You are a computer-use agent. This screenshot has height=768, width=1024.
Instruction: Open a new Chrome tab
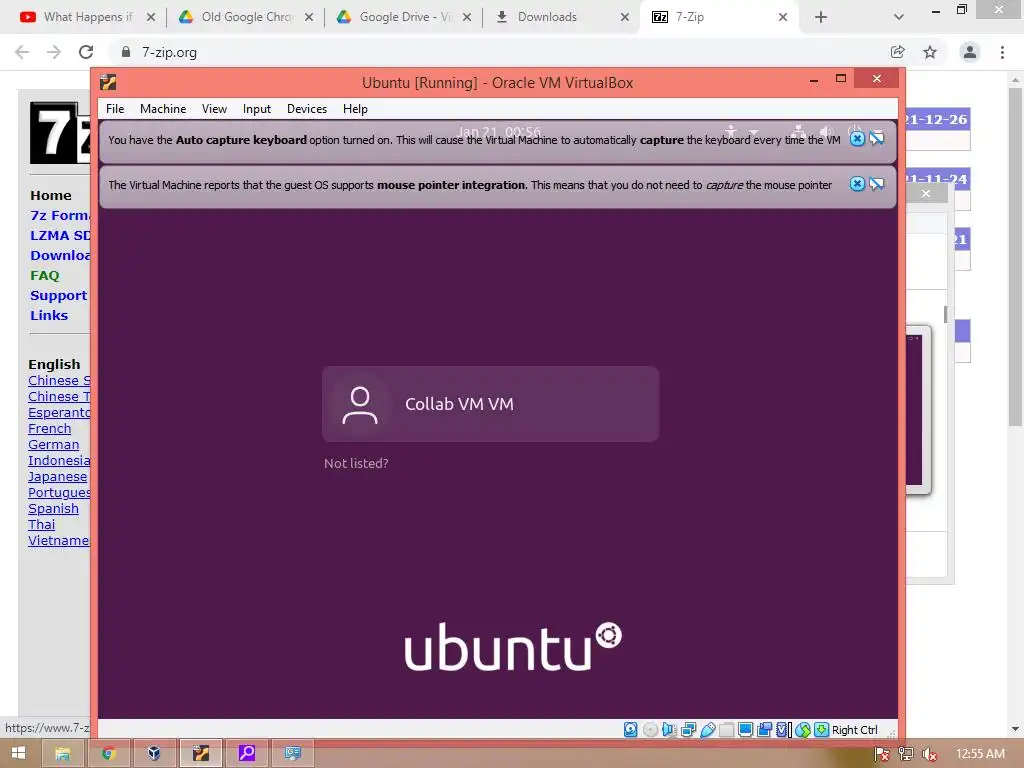pyautogui.click(x=821, y=17)
